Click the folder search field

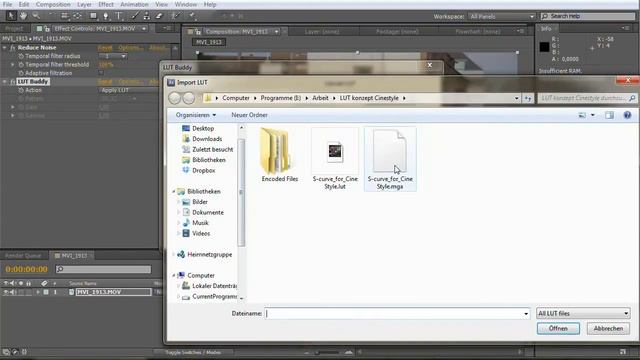point(587,98)
